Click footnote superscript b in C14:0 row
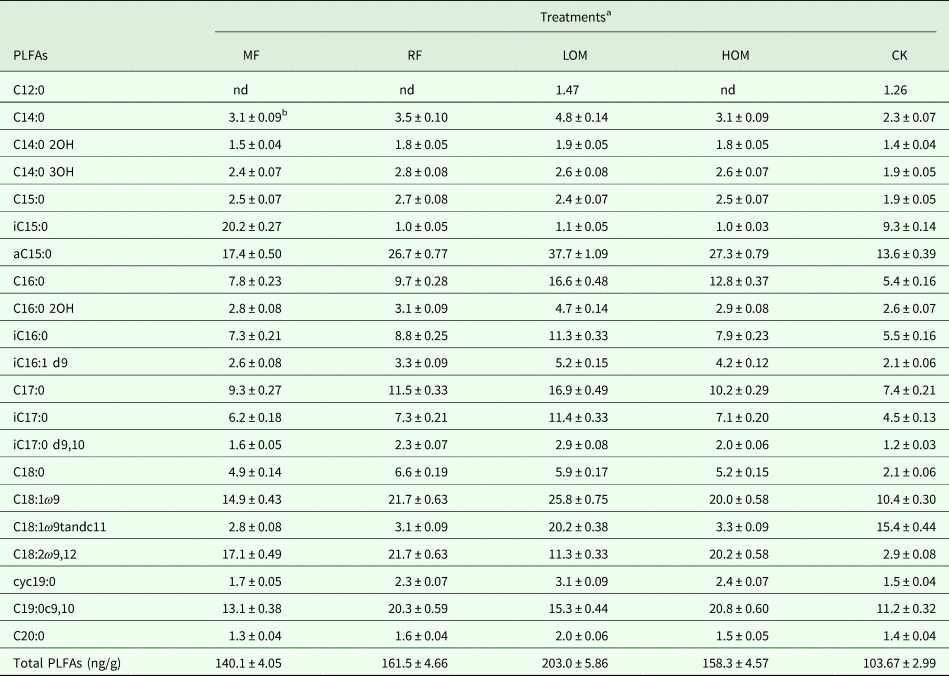Image resolution: width=949 pixels, height=676 pixels. 285,113
